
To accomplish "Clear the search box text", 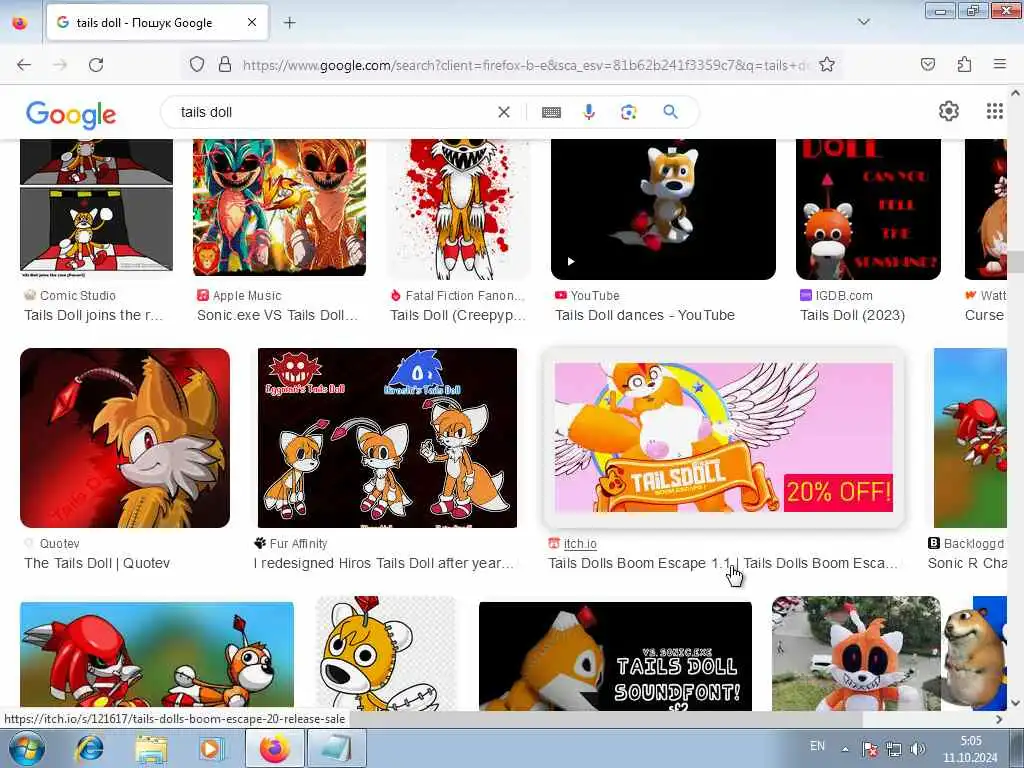I will click(x=504, y=112).
